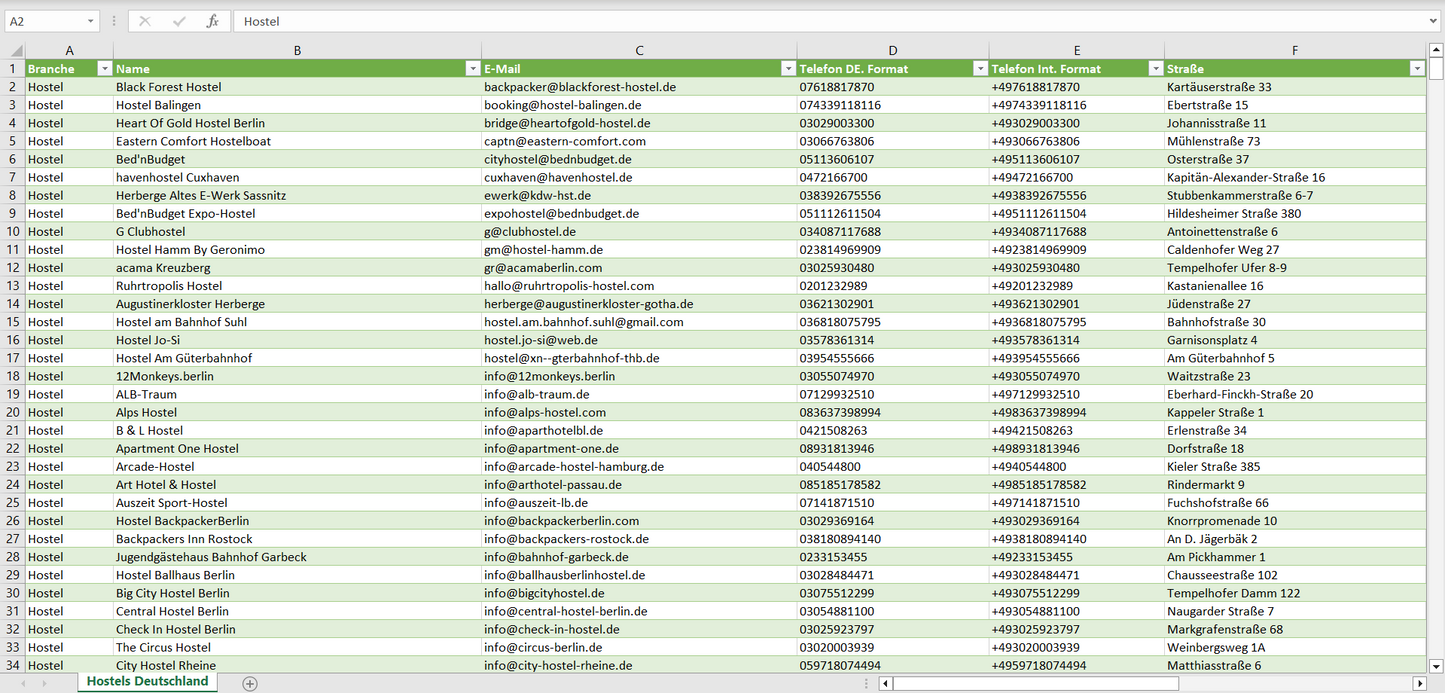Select the column C header
This screenshot has height=693, width=1445.
click(x=639, y=51)
